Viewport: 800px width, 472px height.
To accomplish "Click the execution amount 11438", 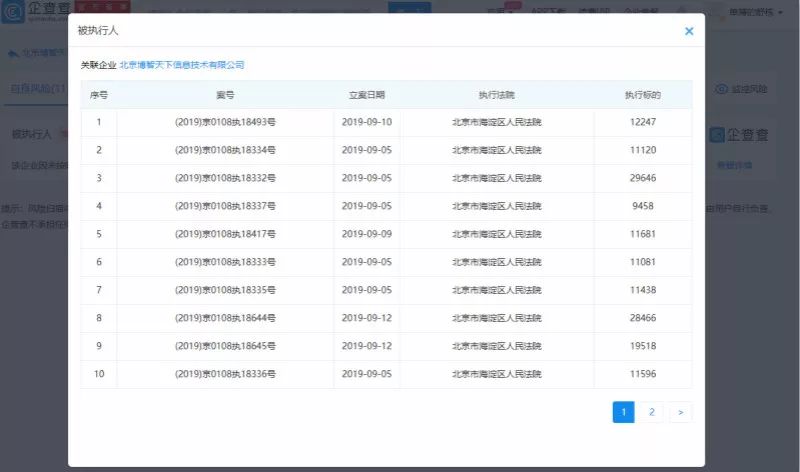I will [643, 290].
